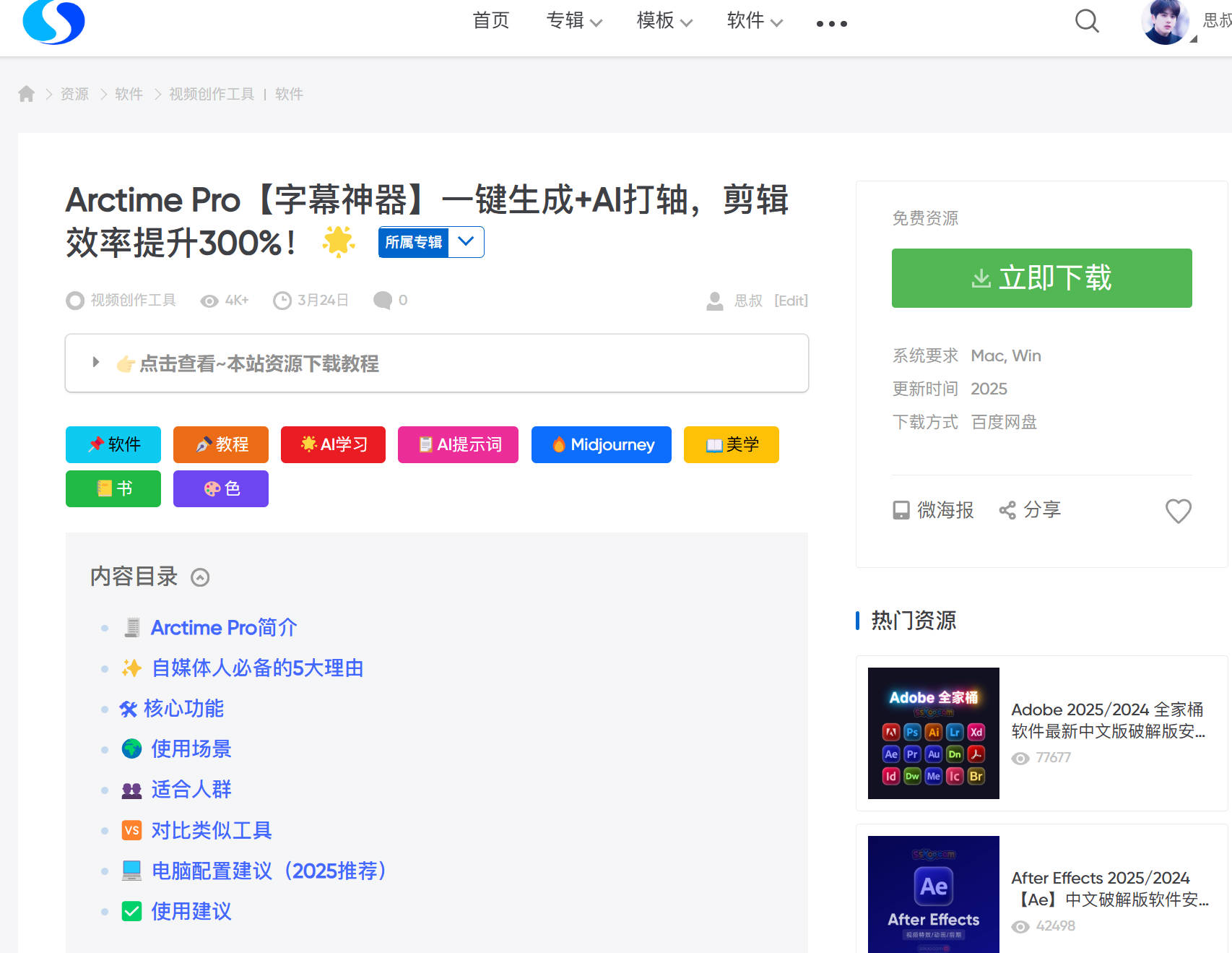Image resolution: width=1232 pixels, height=953 pixels.
Task: Open the 模板 menu item
Action: click(662, 22)
